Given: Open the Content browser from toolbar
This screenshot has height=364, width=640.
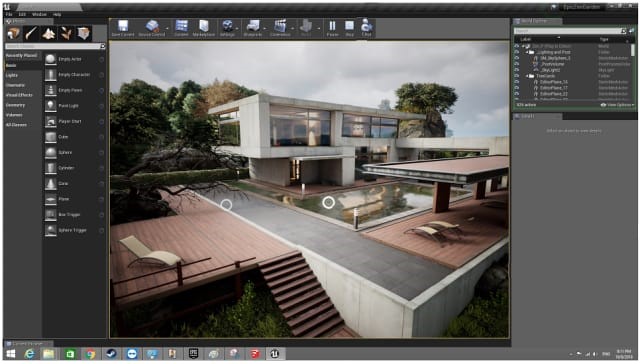Looking at the screenshot, I should coord(182,28).
